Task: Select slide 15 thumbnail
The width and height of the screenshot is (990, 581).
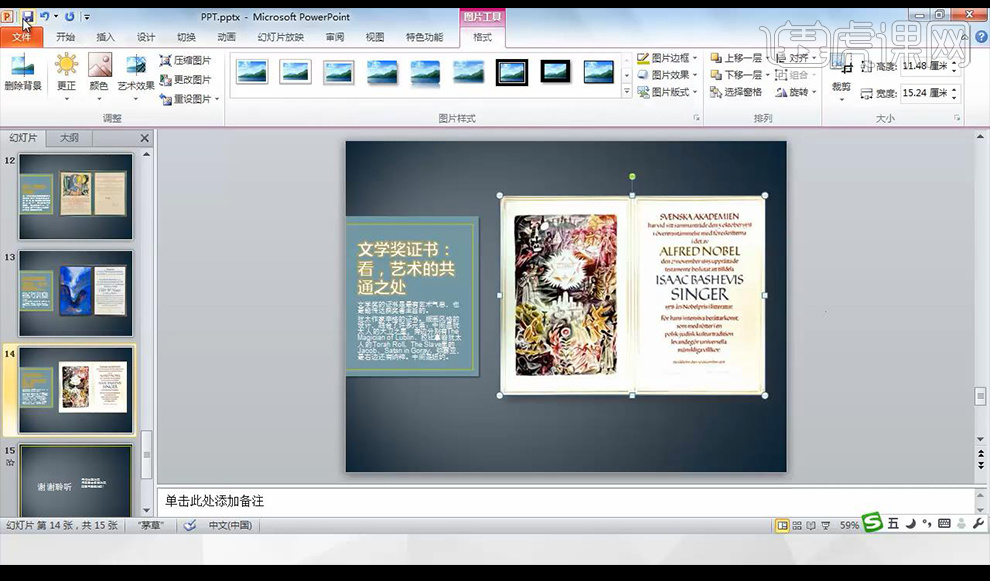Action: (x=76, y=481)
